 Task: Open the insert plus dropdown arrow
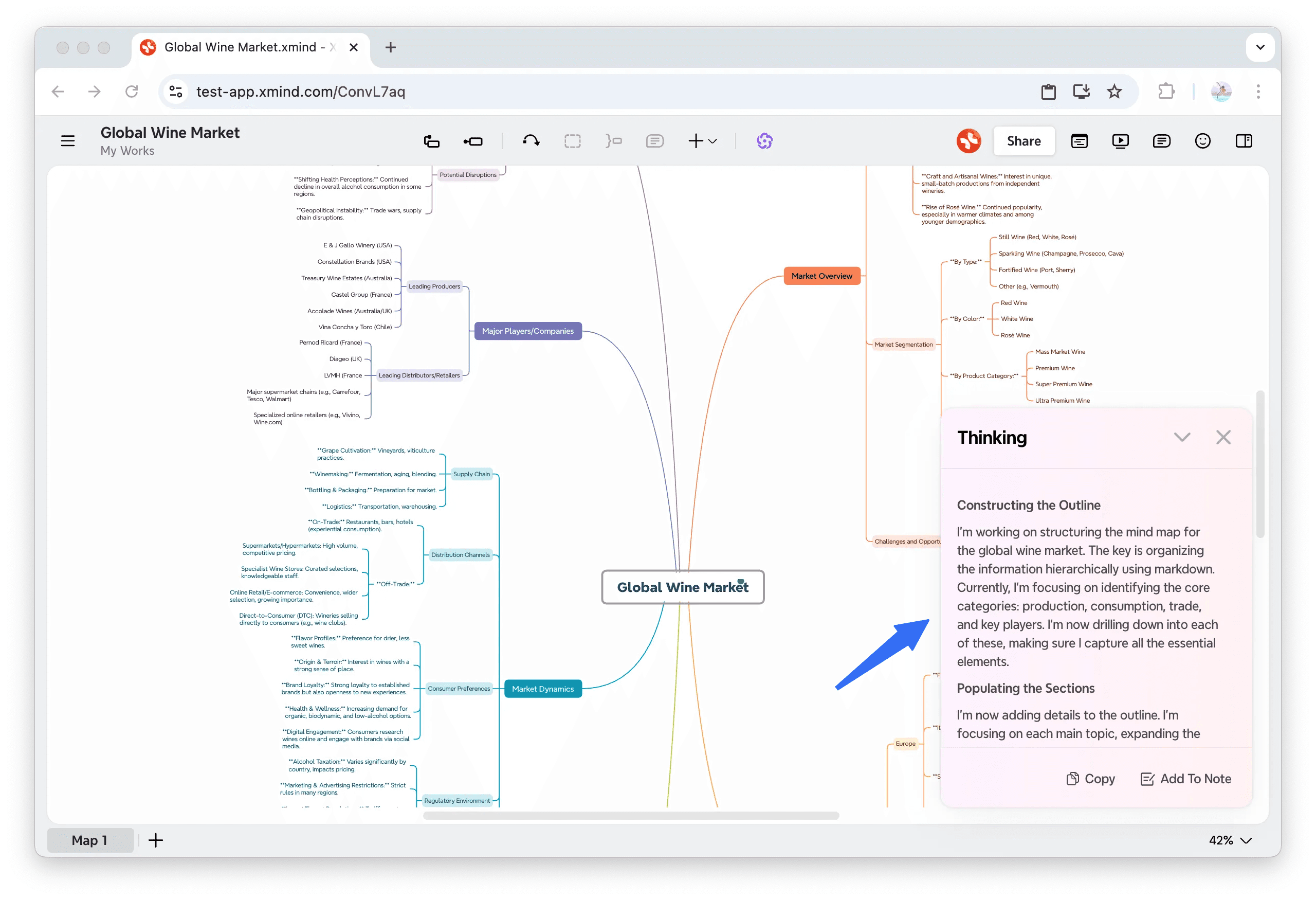click(x=712, y=140)
